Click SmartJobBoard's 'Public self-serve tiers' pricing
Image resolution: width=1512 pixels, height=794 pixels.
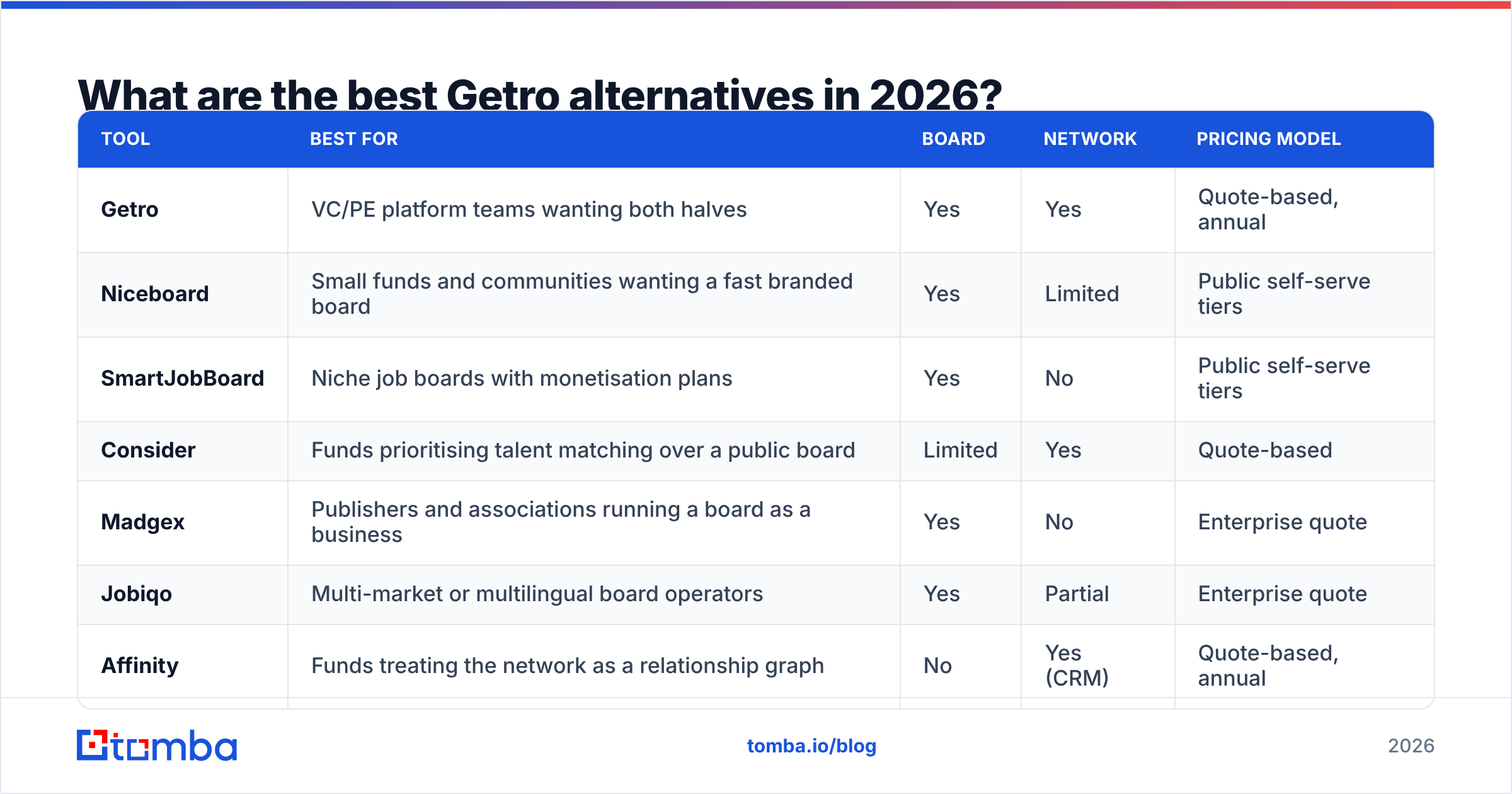pos(1284,378)
